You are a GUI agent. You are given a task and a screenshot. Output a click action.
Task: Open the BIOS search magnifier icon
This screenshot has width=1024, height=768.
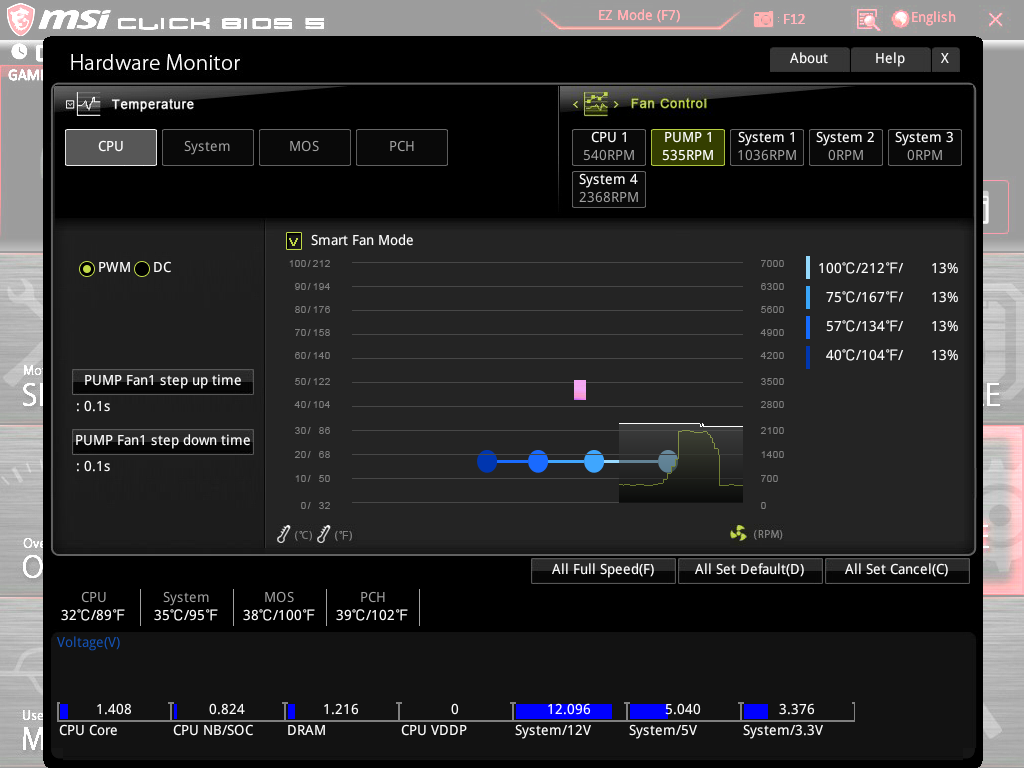[x=868, y=20]
